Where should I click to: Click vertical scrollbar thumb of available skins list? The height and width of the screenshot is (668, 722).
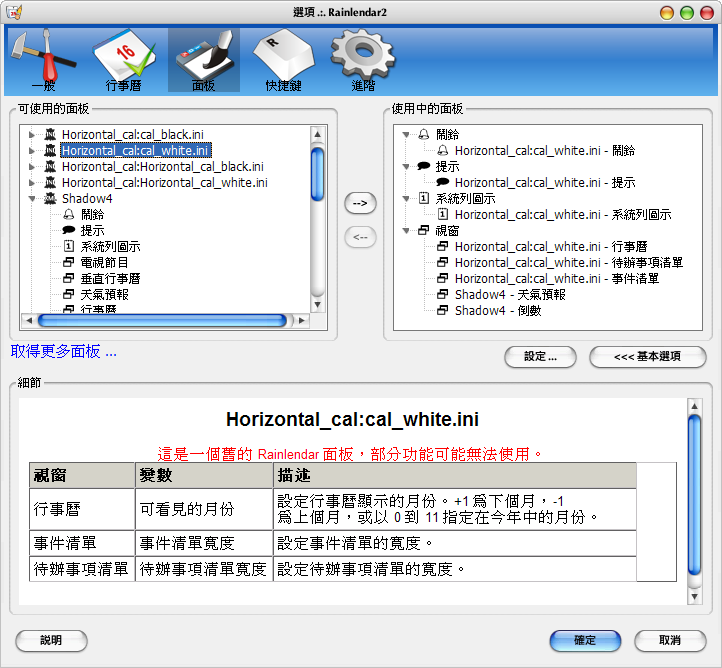317,174
